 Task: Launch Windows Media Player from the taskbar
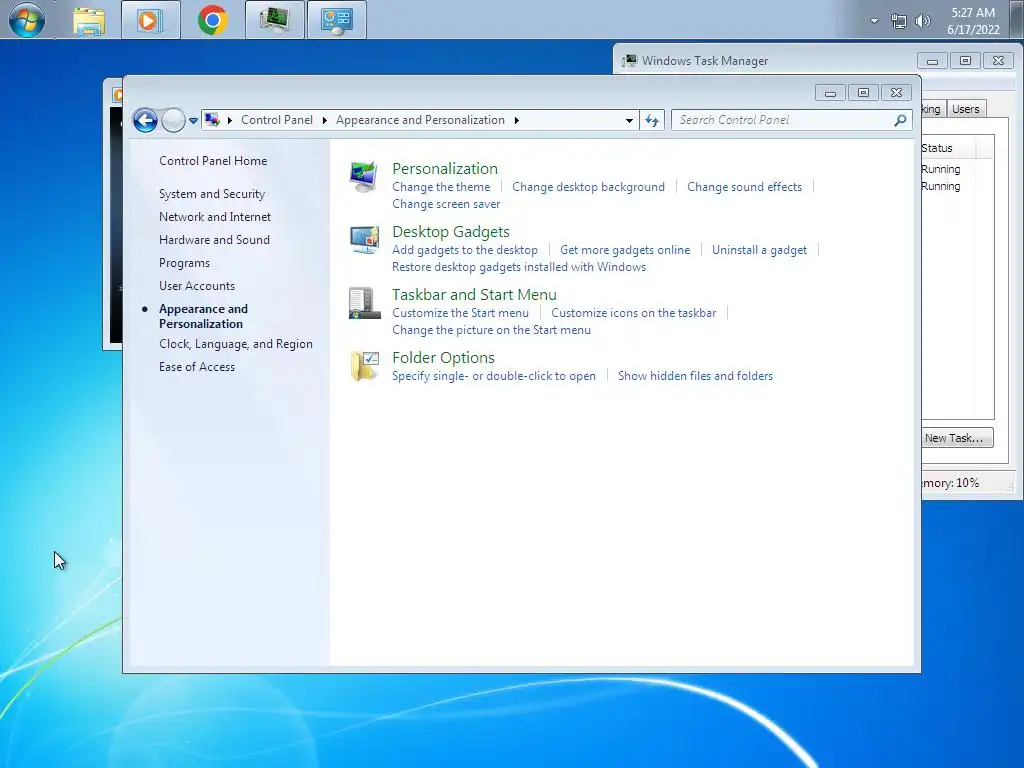tap(150, 20)
